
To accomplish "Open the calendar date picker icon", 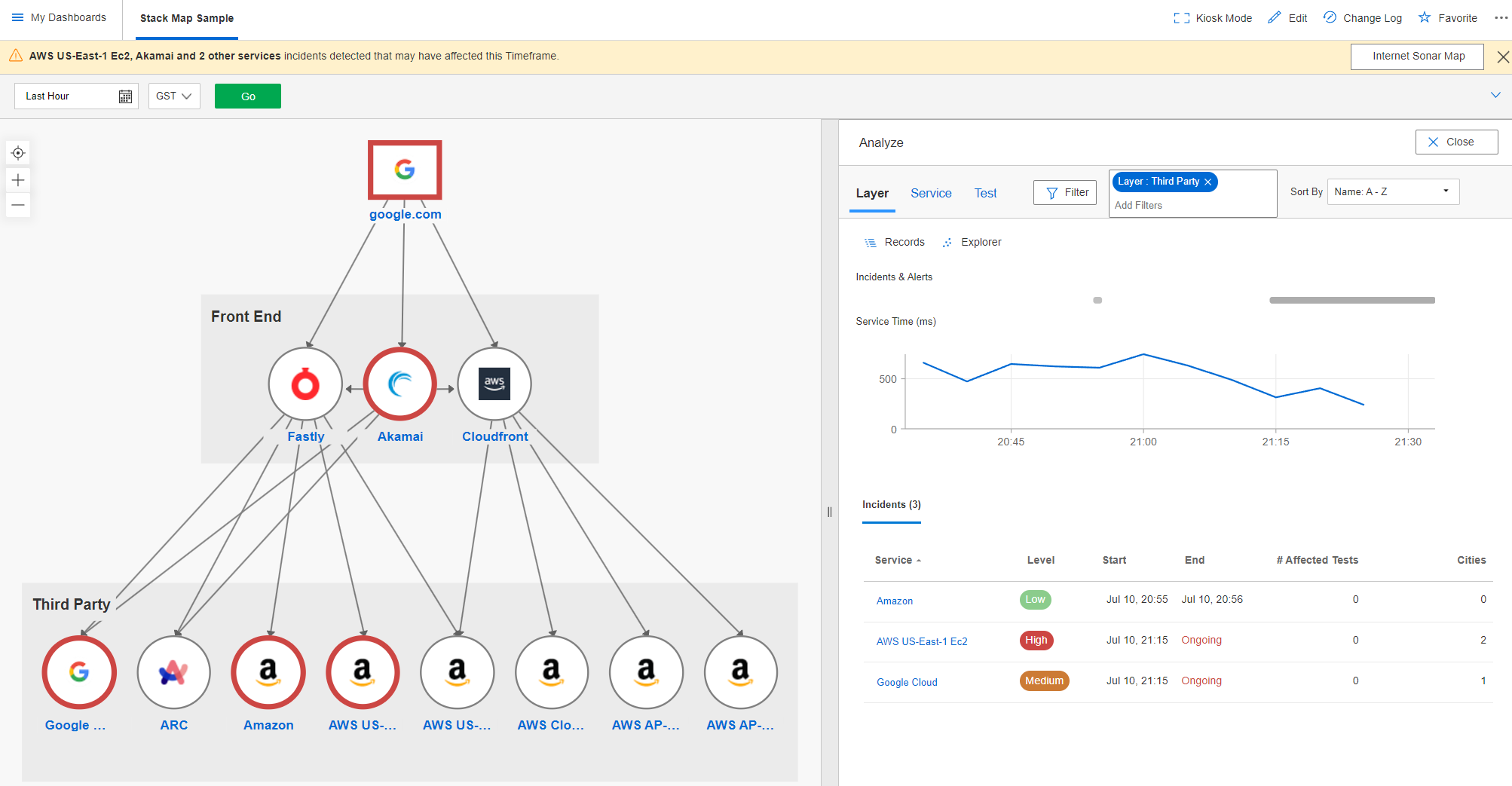I will coord(126,96).
